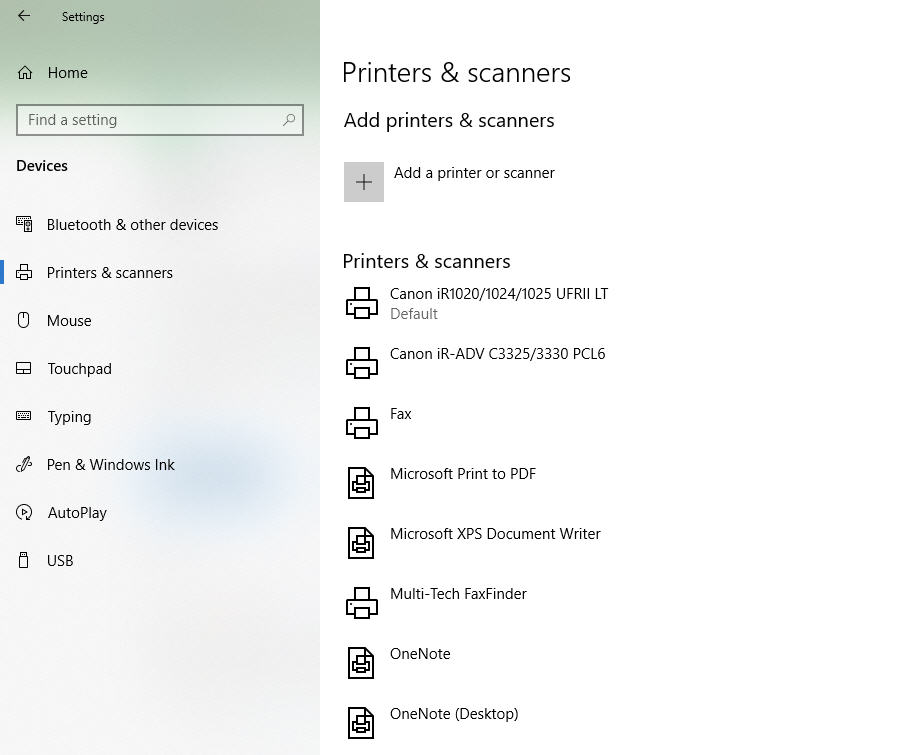Screen dimensions: 902x755
Task: Click the Default status text
Action: 414,314
